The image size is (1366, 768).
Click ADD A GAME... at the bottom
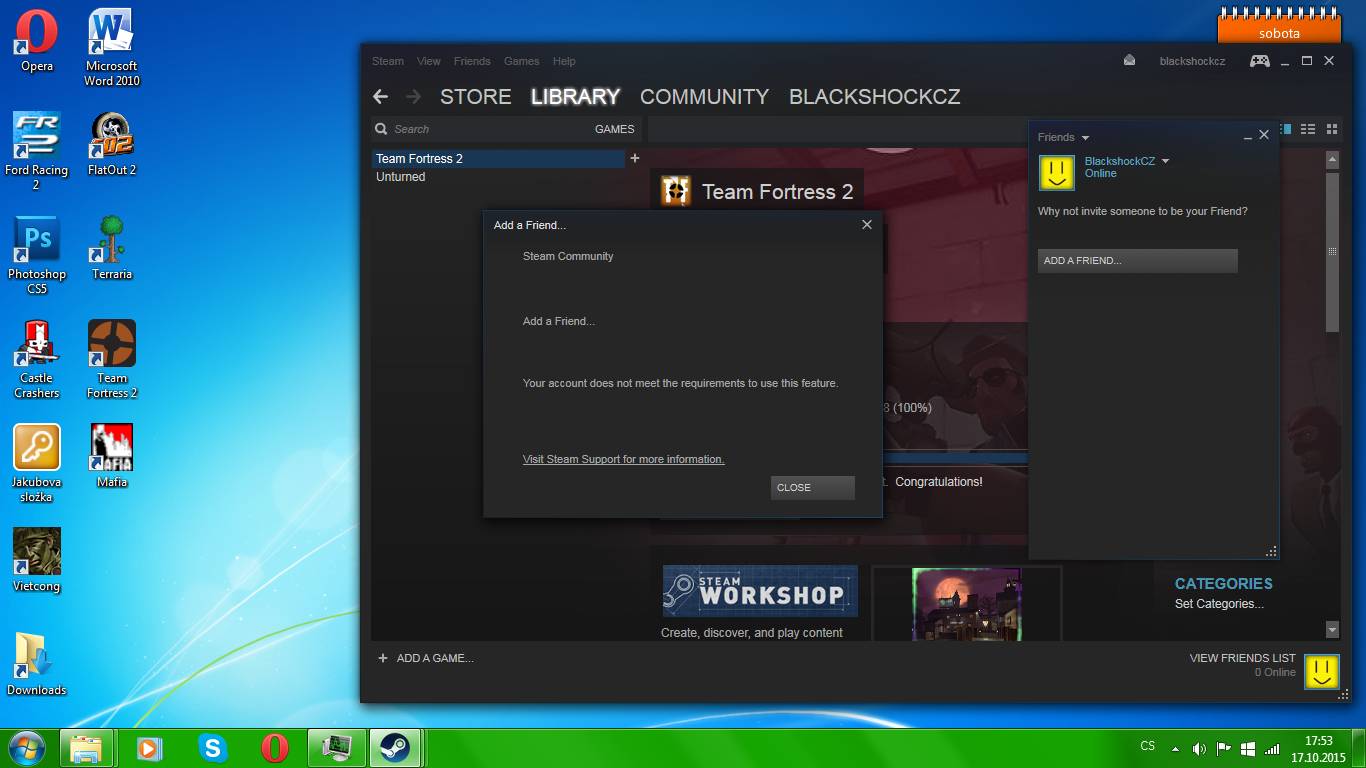(426, 658)
